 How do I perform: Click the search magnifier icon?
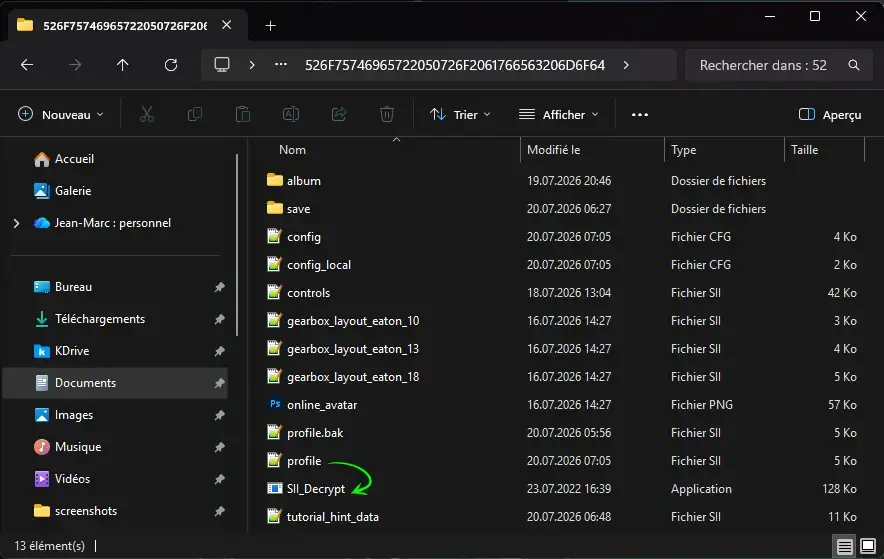(854, 65)
